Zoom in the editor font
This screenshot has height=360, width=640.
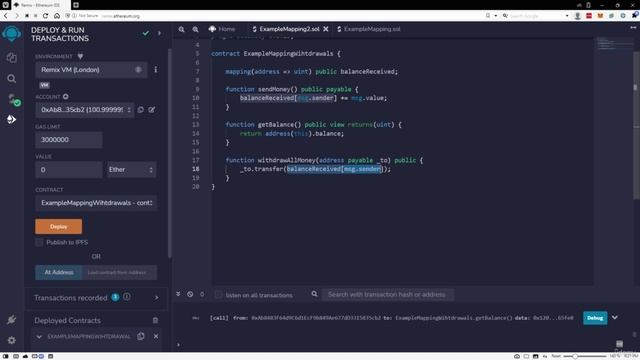click(x=196, y=29)
